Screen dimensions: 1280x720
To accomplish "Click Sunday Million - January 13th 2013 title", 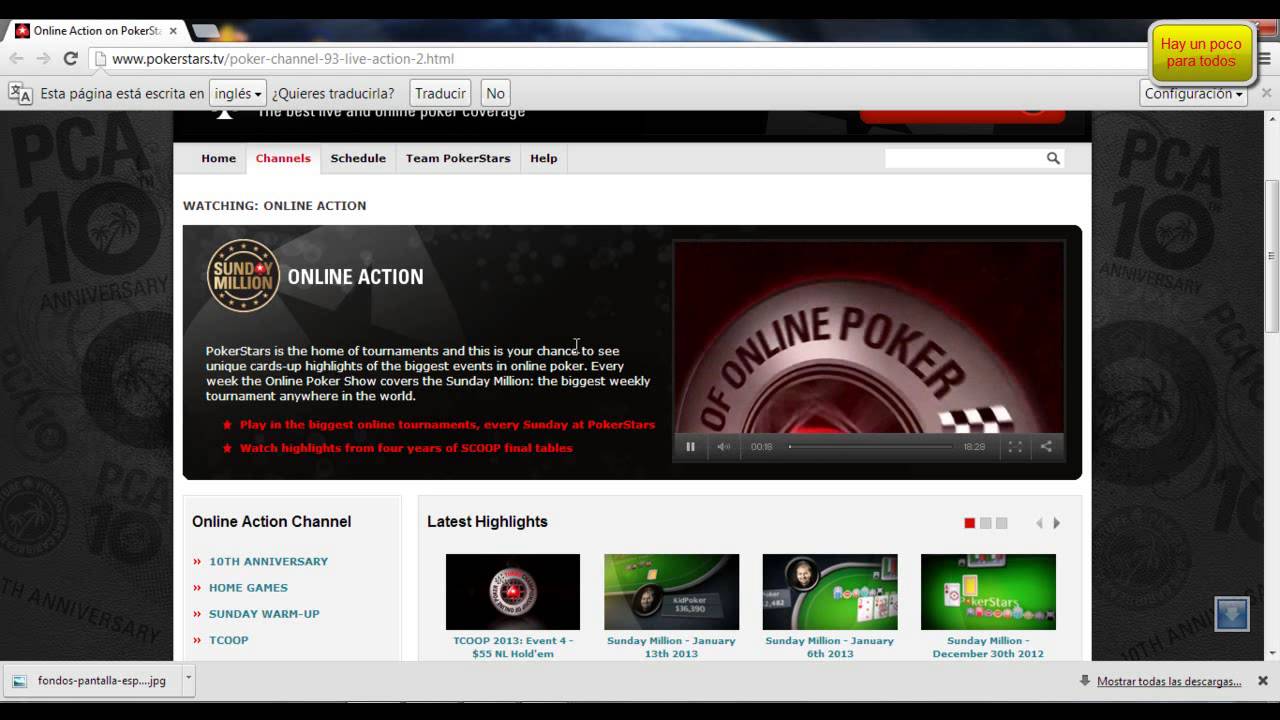I will point(671,647).
